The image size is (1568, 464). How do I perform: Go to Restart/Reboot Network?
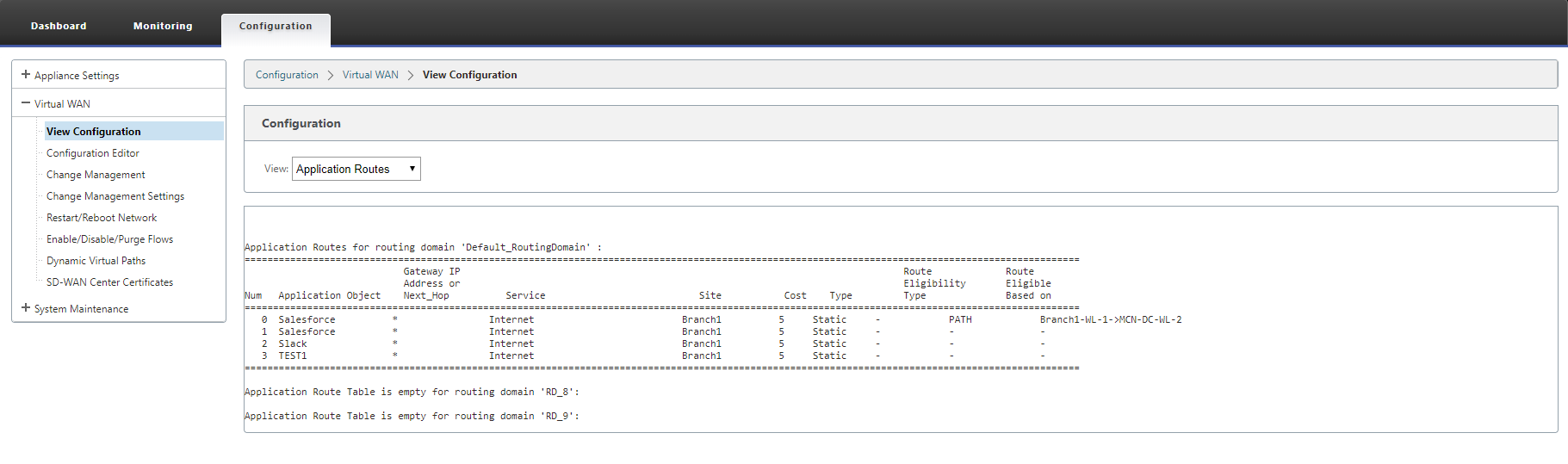102,218
